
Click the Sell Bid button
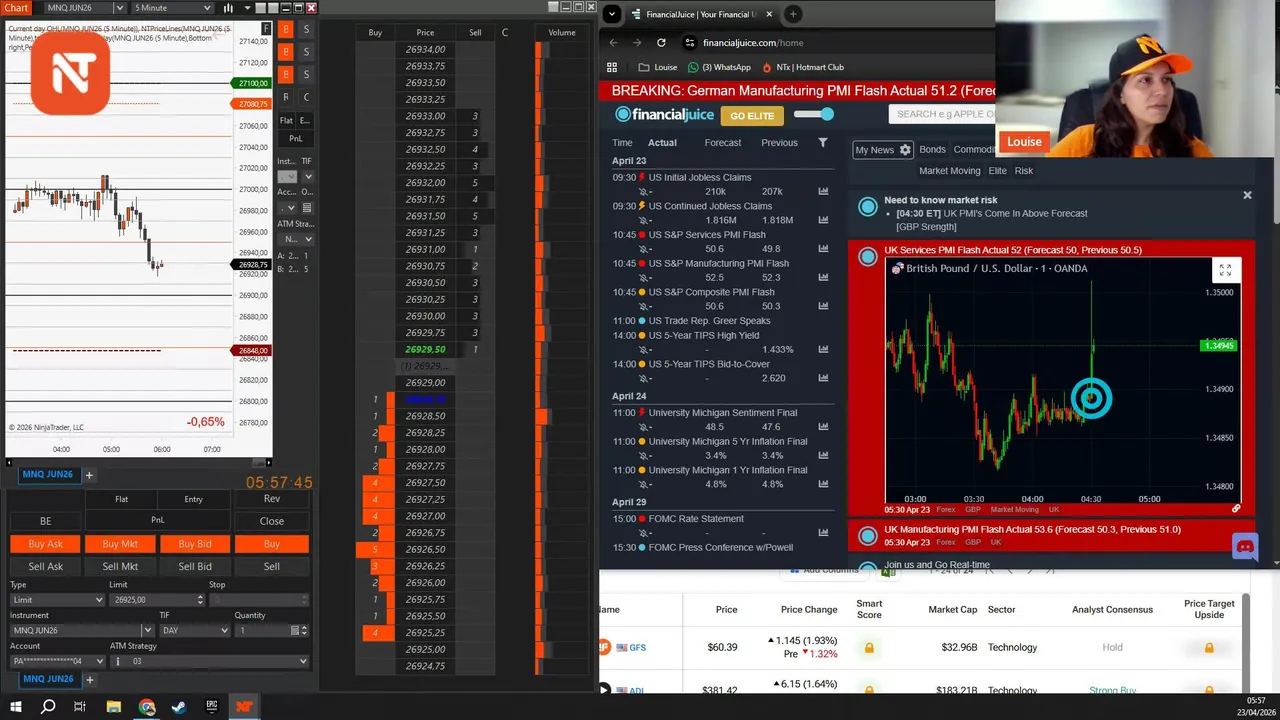[195, 566]
